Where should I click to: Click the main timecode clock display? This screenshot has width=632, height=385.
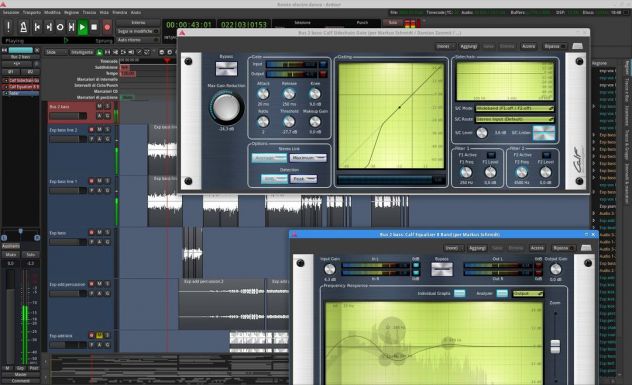pyautogui.click(x=189, y=25)
